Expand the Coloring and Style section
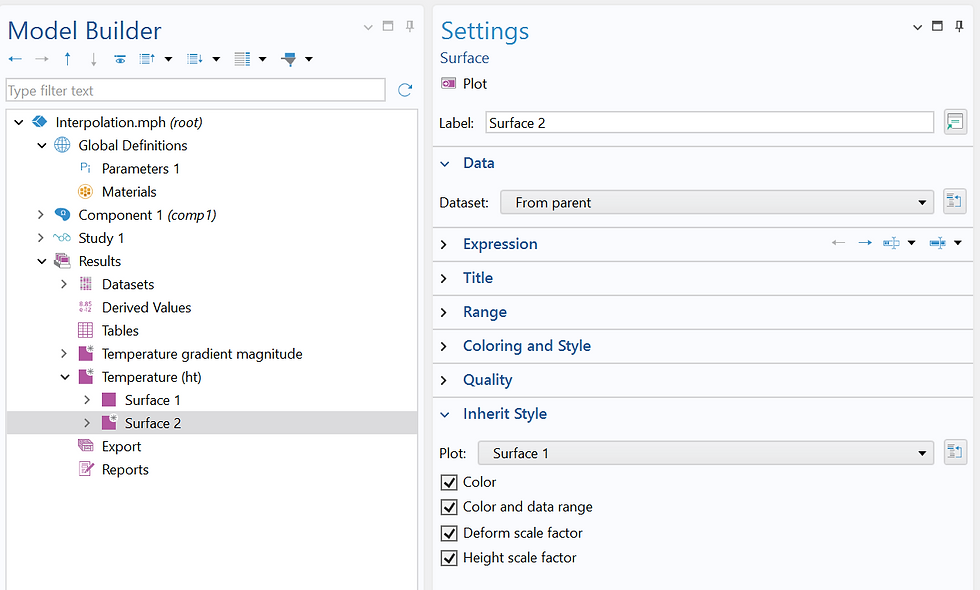The height and width of the screenshot is (590, 980). [x=444, y=346]
